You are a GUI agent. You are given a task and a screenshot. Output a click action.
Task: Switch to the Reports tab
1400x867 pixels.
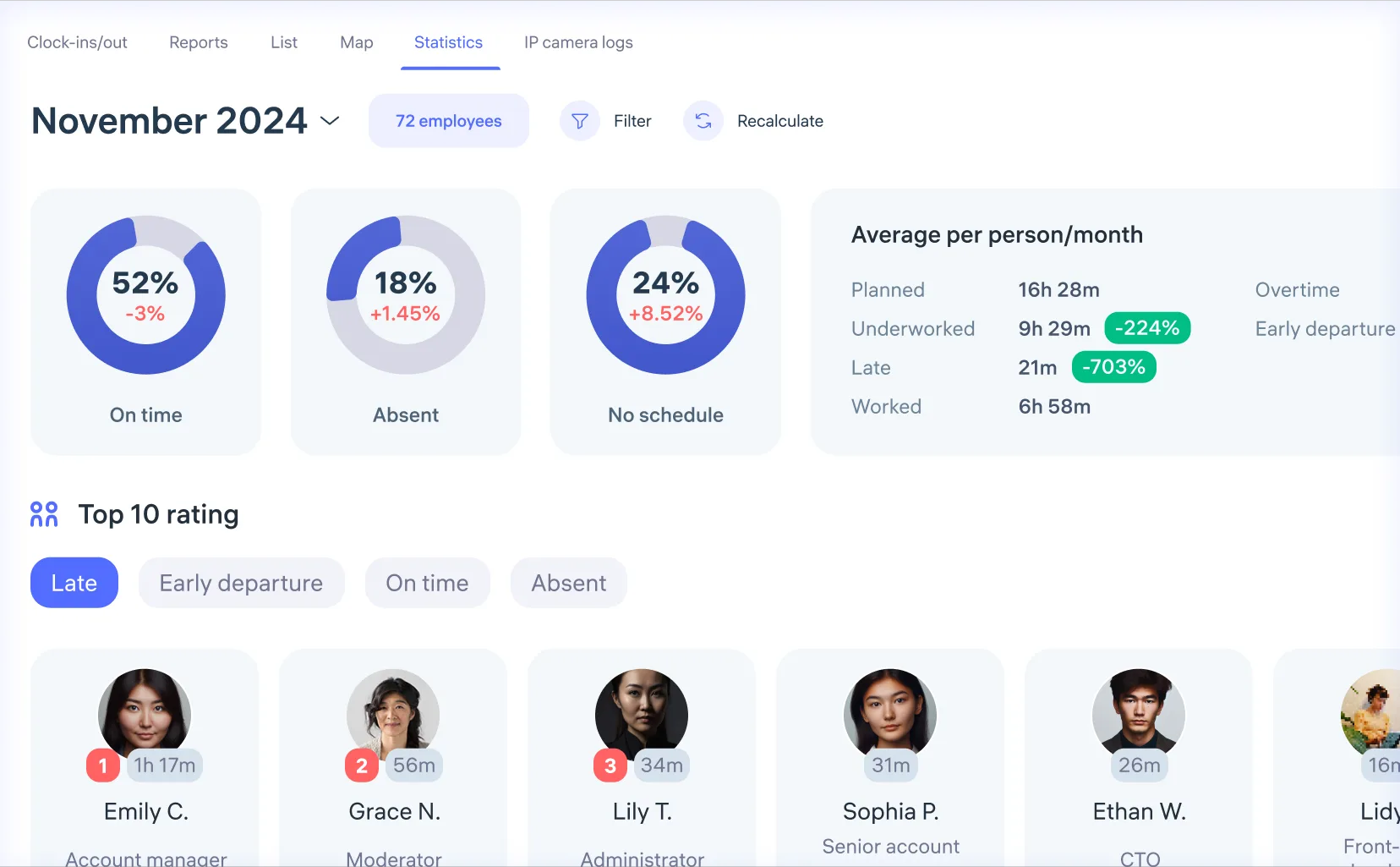[199, 42]
